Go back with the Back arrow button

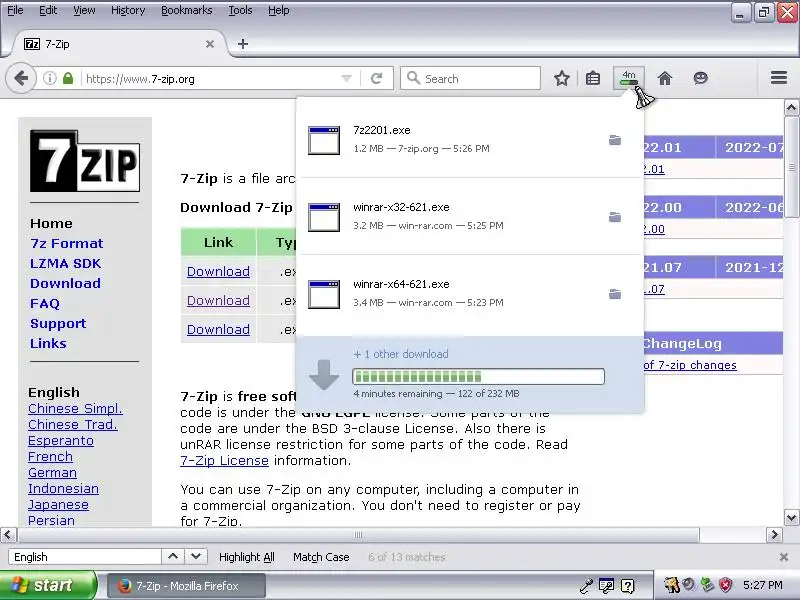[21, 79]
